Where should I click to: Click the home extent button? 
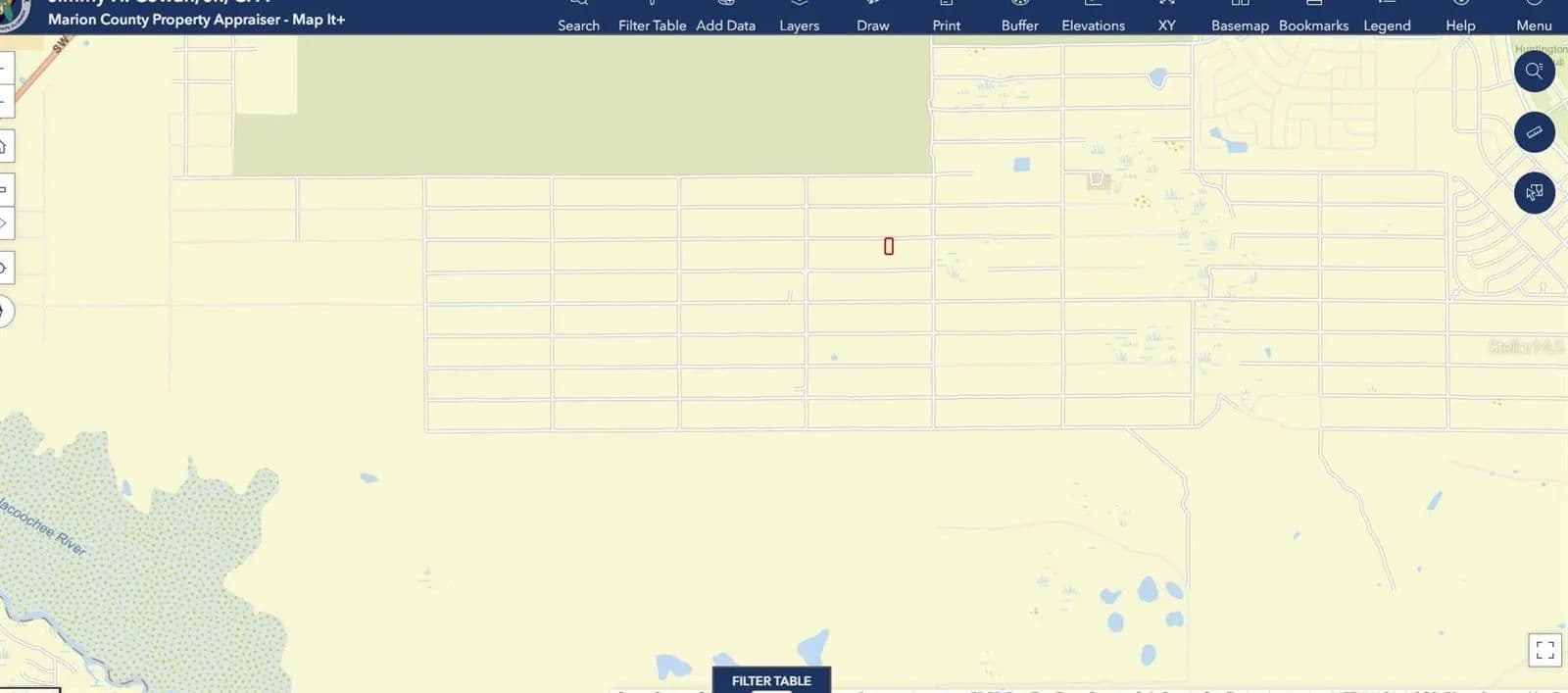(4, 146)
